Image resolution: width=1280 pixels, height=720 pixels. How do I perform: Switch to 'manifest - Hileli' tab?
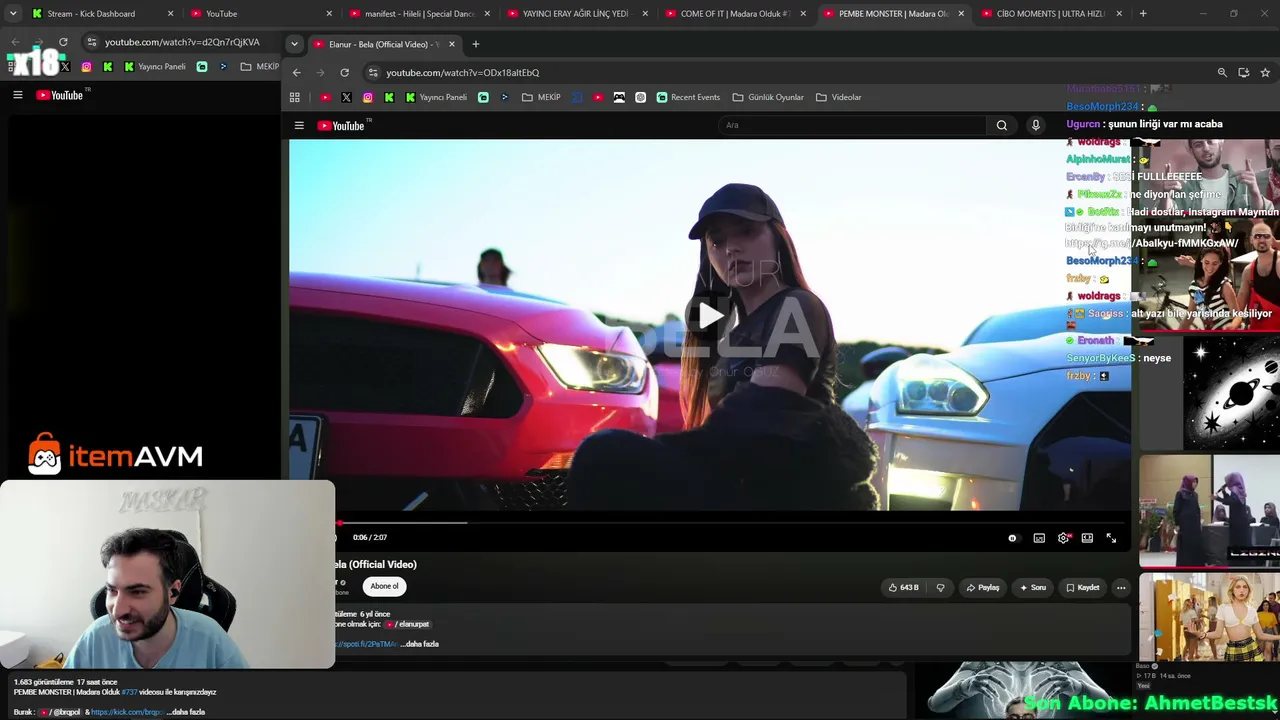(418, 14)
